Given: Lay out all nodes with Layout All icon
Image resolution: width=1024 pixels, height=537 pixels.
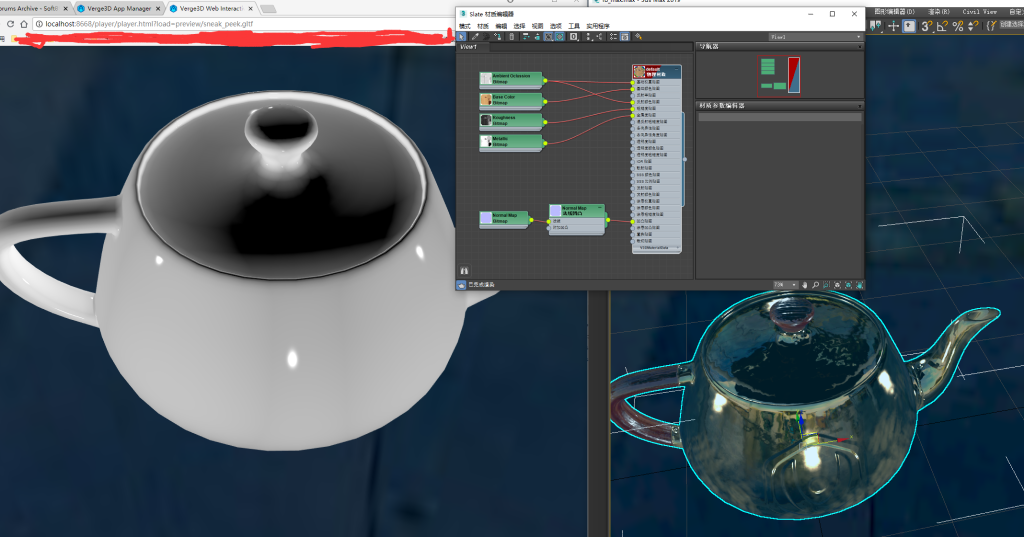Looking at the screenshot, I should tap(589, 37).
